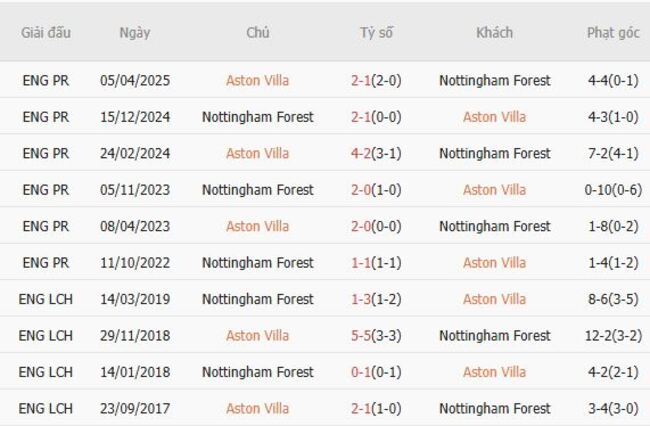Open the 1-1 score from 11/10/2022
This screenshot has width=650, height=426.
362,263
